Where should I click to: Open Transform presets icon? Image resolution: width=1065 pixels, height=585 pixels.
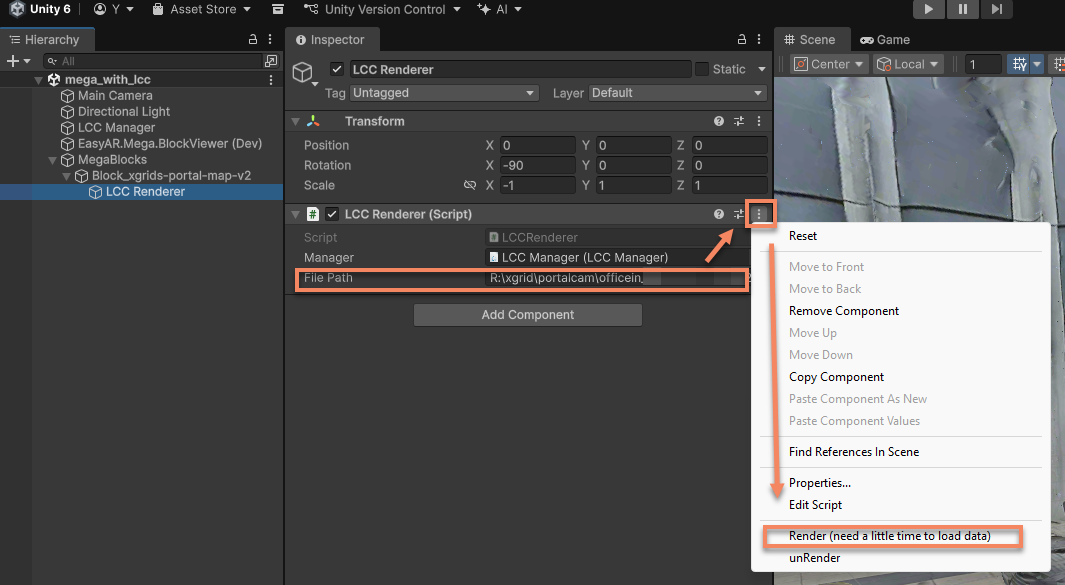pyautogui.click(x=739, y=121)
